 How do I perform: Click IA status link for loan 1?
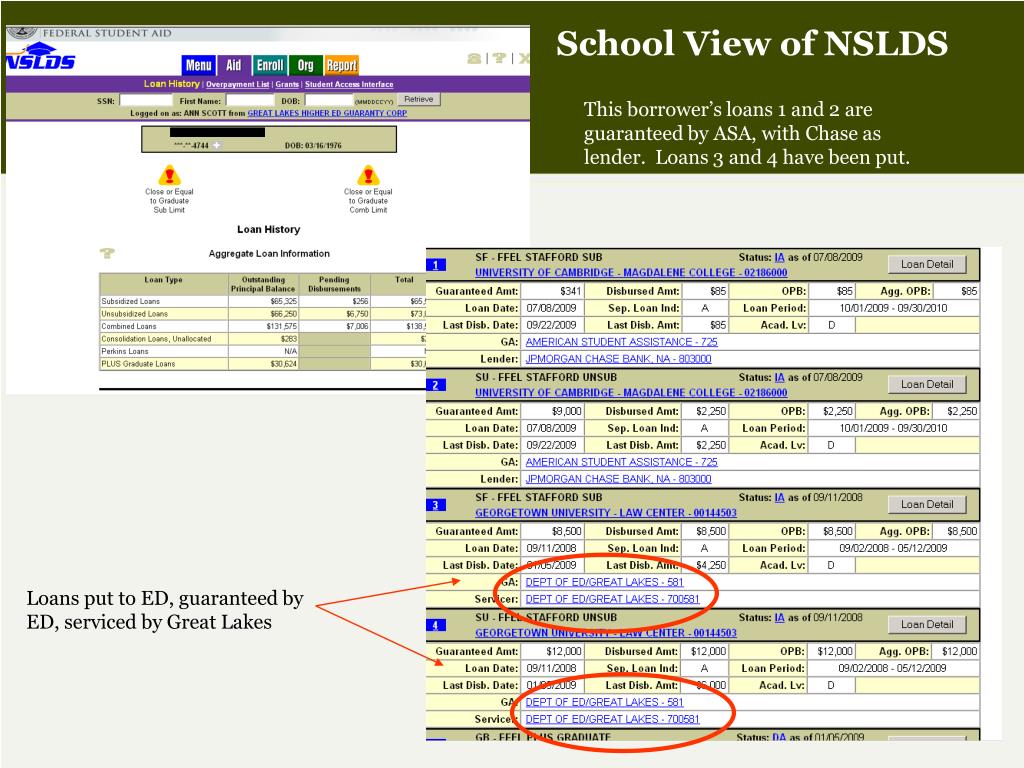779,257
